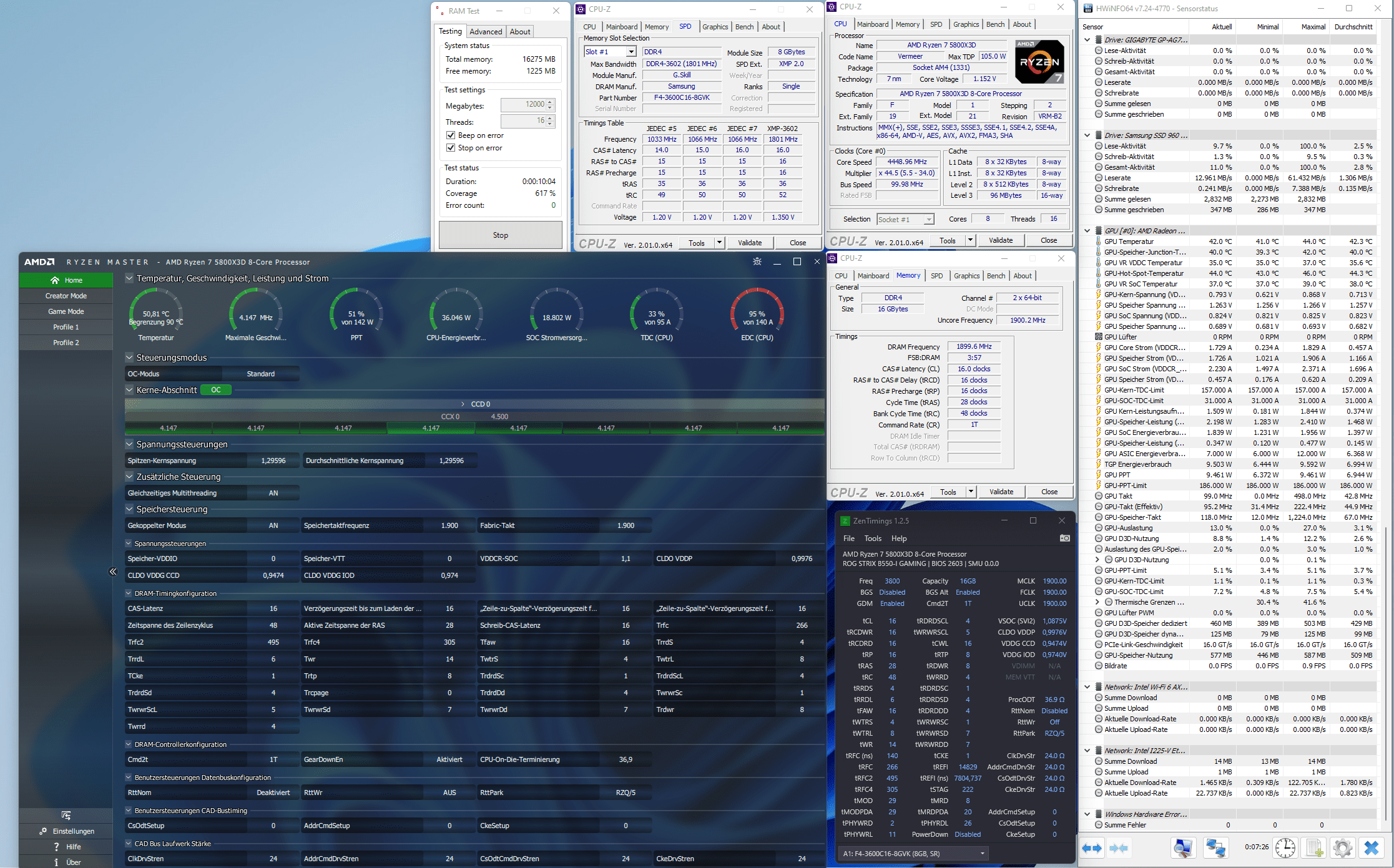Select Profile 1 in Ryzen Master sidebar
The image size is (1394, 868).
coord(66,327)
